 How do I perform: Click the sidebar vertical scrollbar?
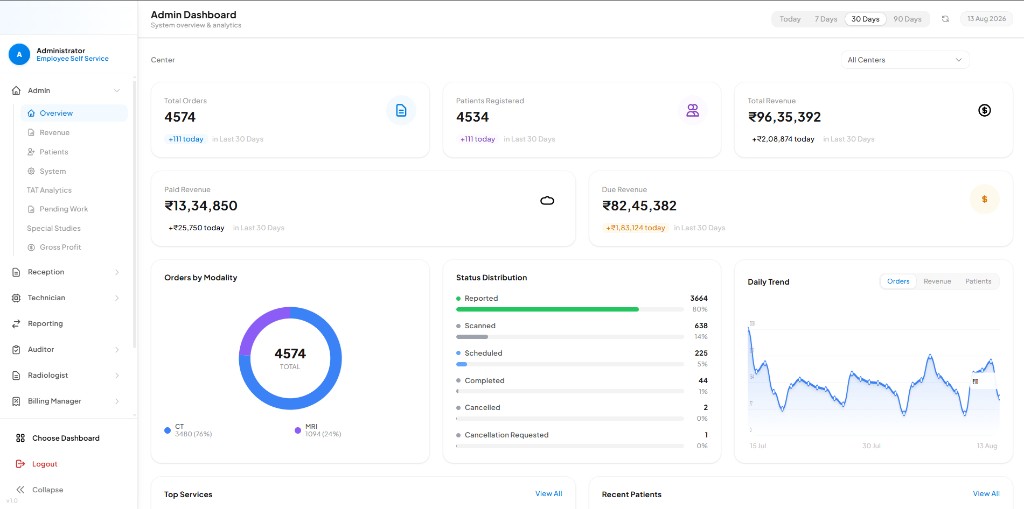point(135,214)
